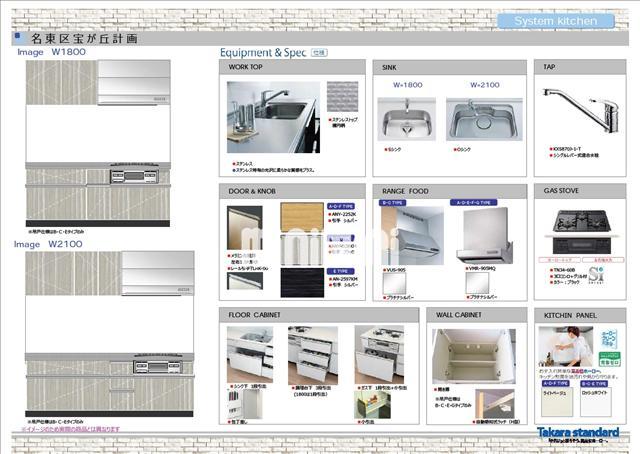Image resolution: width=640 pixels, height=454 pixels.
Task: Select the TAP section header
Action: point(580,67)
